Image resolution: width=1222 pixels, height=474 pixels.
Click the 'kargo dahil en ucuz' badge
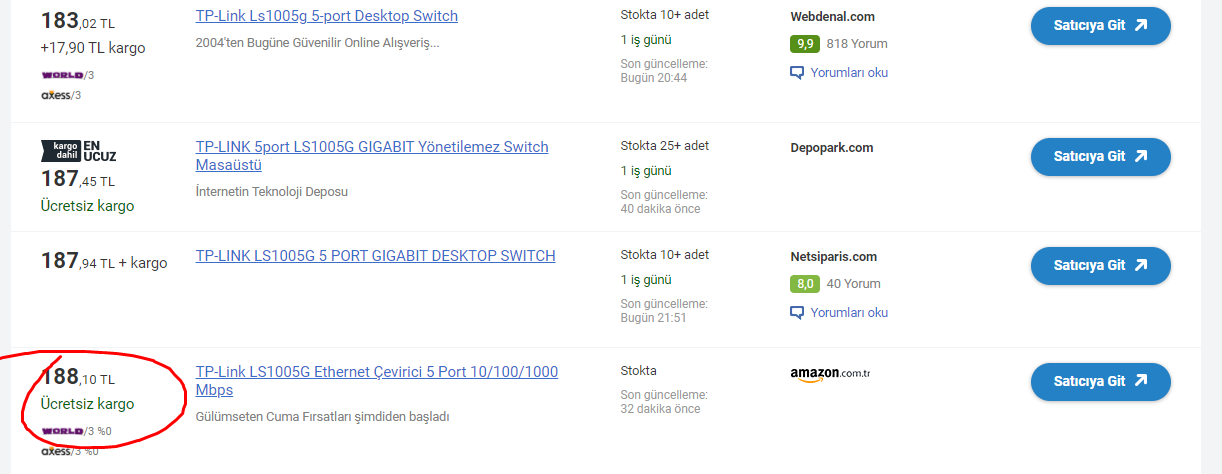[79, 151]
